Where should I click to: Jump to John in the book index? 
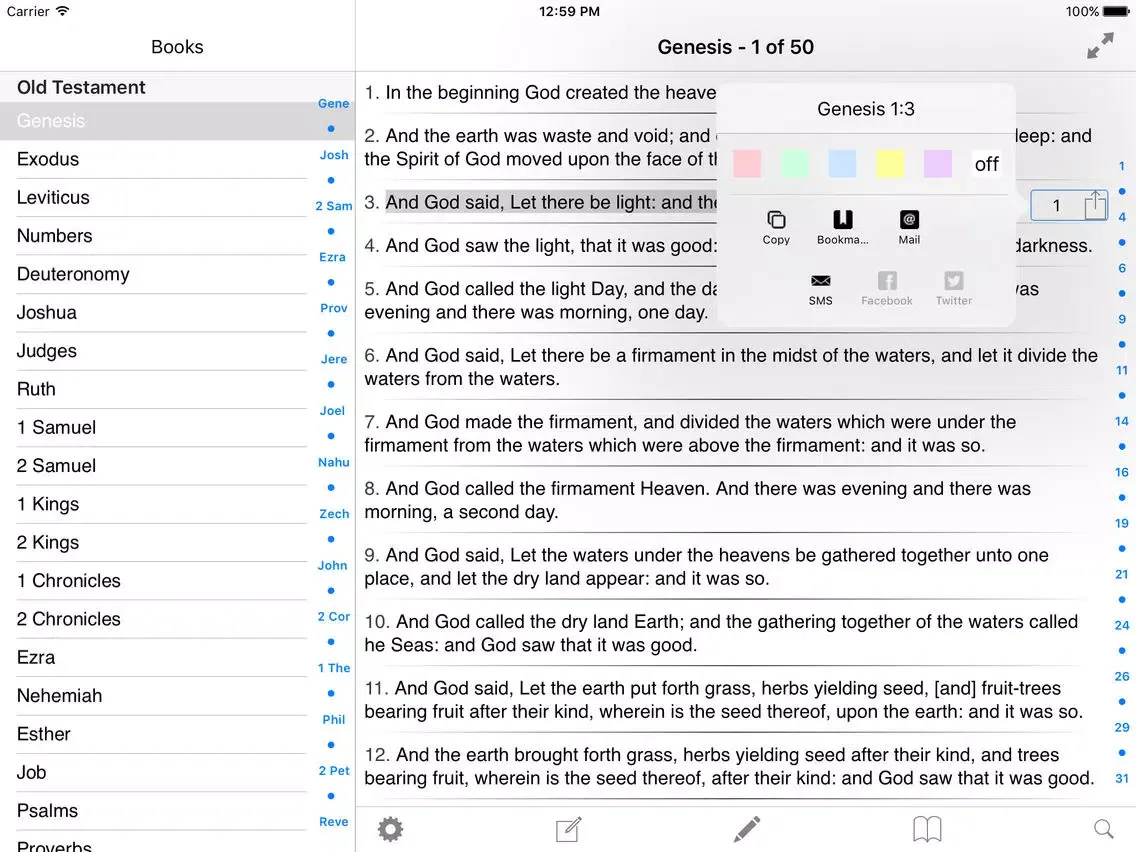pyautogui.click(x=333, y=565)
